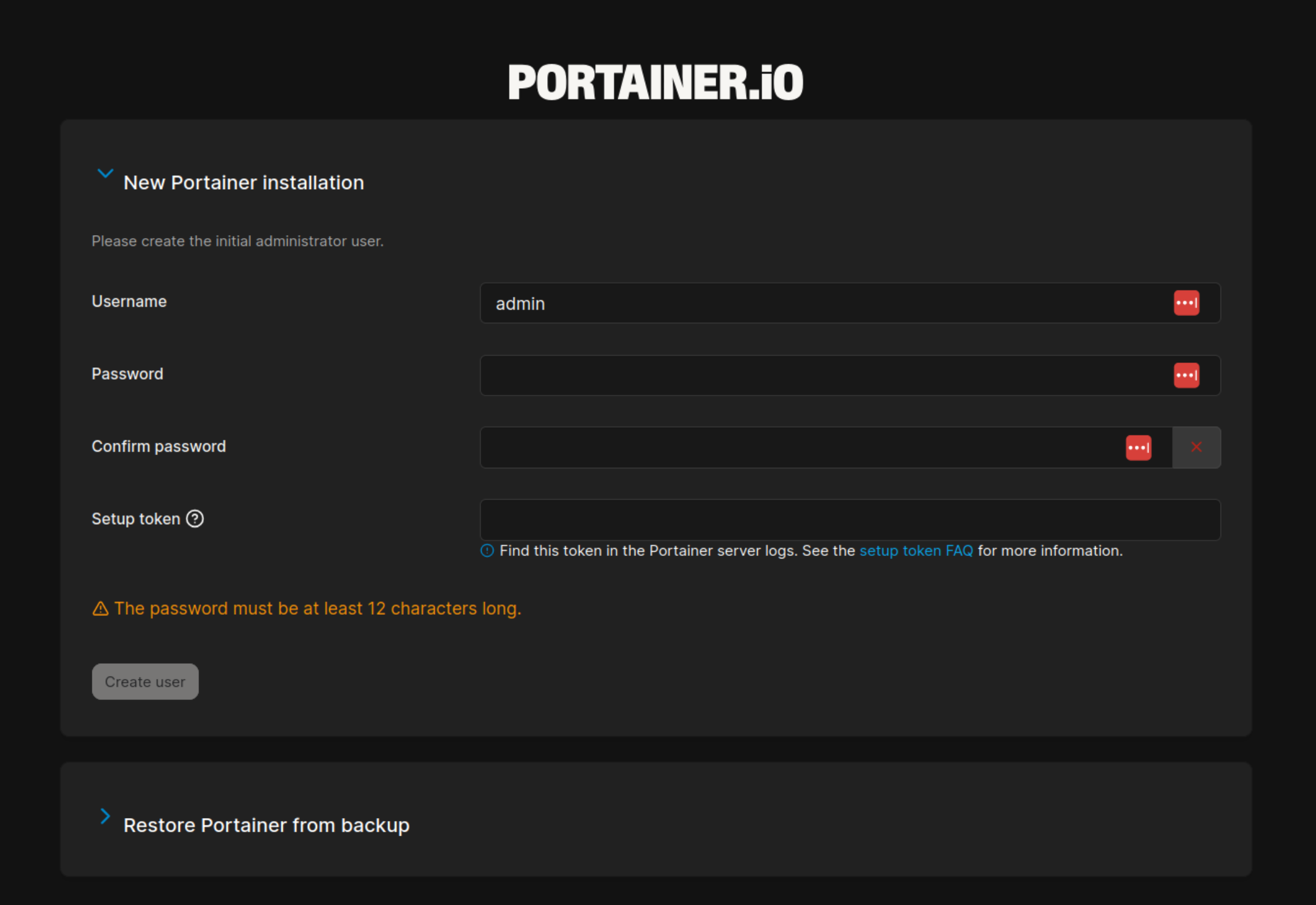Focus the Setup token input field
The height and width of the screenshot is (905, 1316).
pos(850,520)
